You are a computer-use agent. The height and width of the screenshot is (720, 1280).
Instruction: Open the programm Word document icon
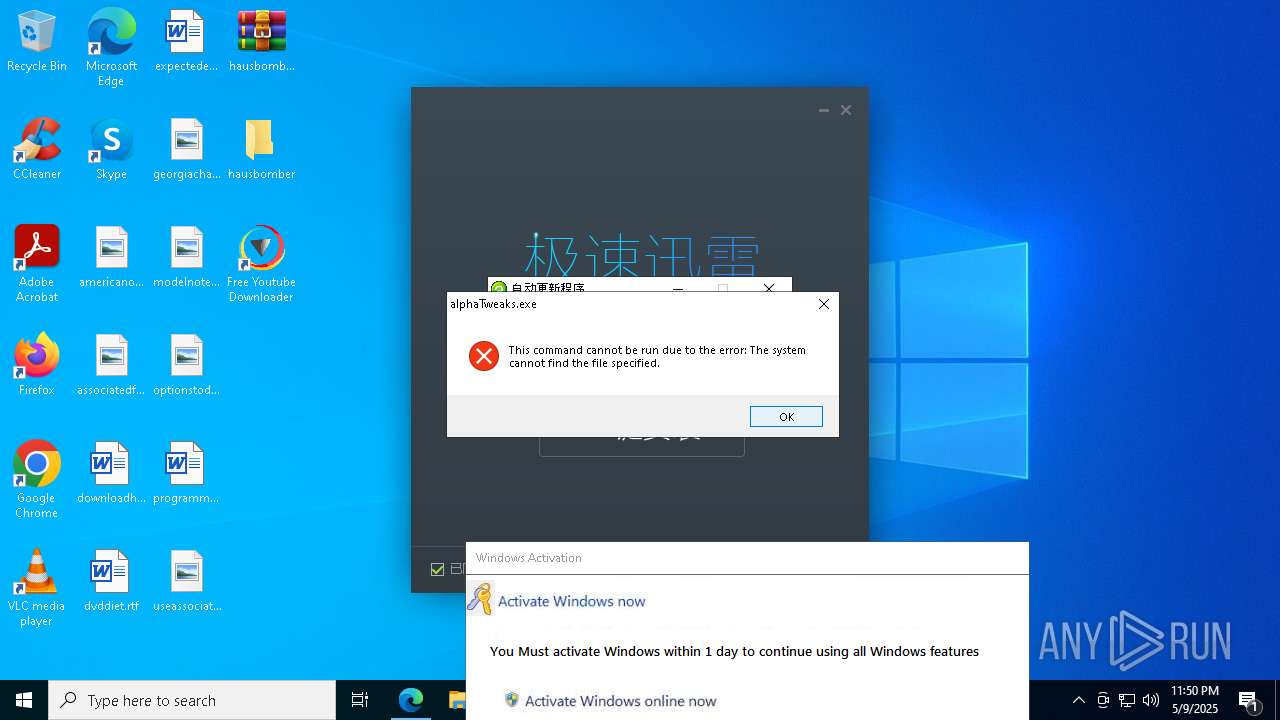pyautogui.click(x=186, y=474)
